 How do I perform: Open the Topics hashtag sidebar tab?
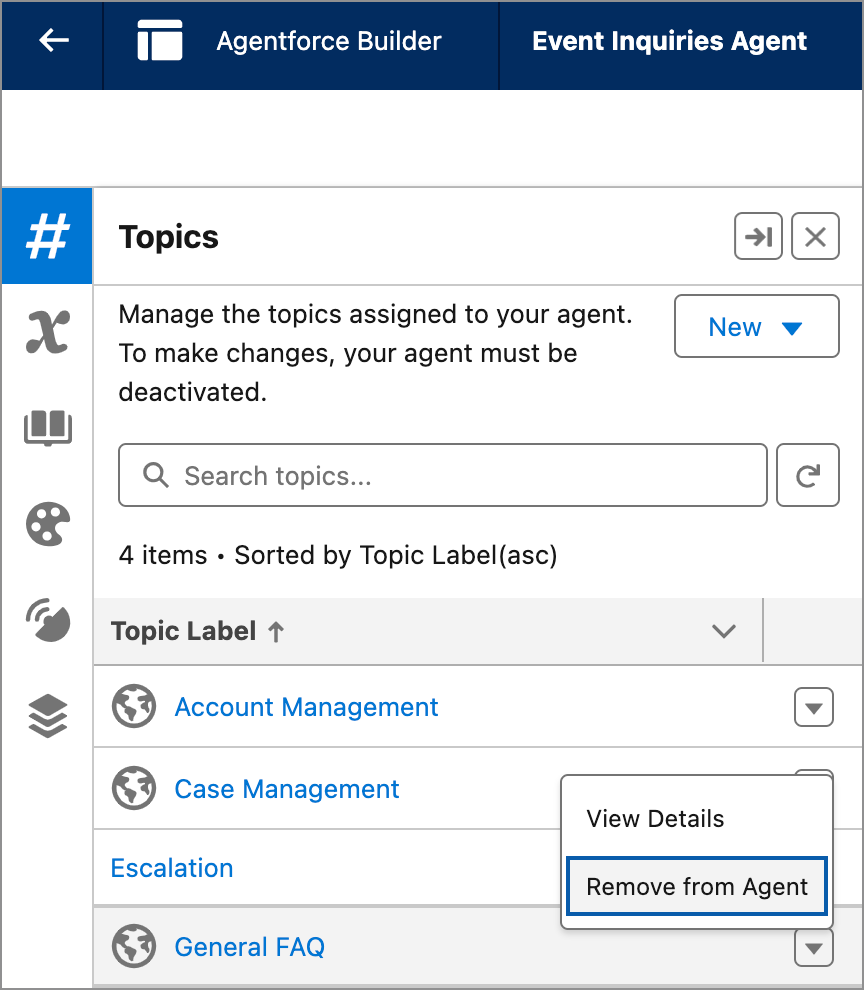point(47,236)
